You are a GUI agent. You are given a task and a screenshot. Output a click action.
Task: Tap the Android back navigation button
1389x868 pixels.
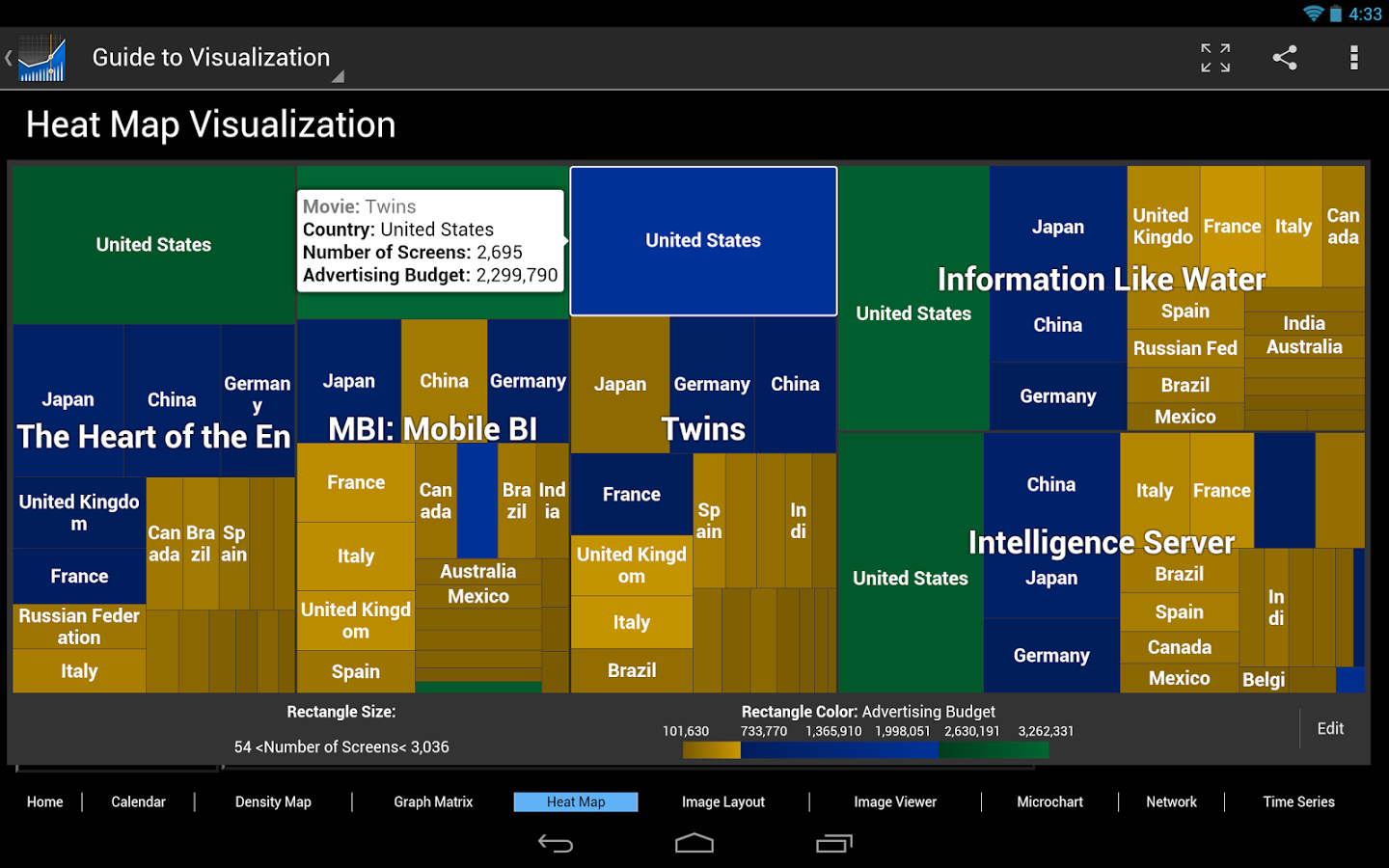pyautogui.click(x=556, y=844)
